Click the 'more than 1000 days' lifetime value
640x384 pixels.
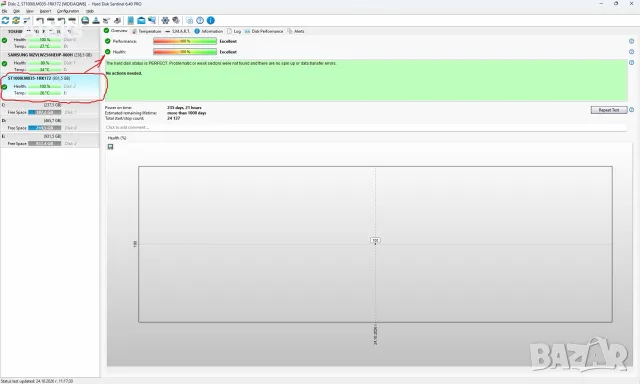(x=187, y=113)
